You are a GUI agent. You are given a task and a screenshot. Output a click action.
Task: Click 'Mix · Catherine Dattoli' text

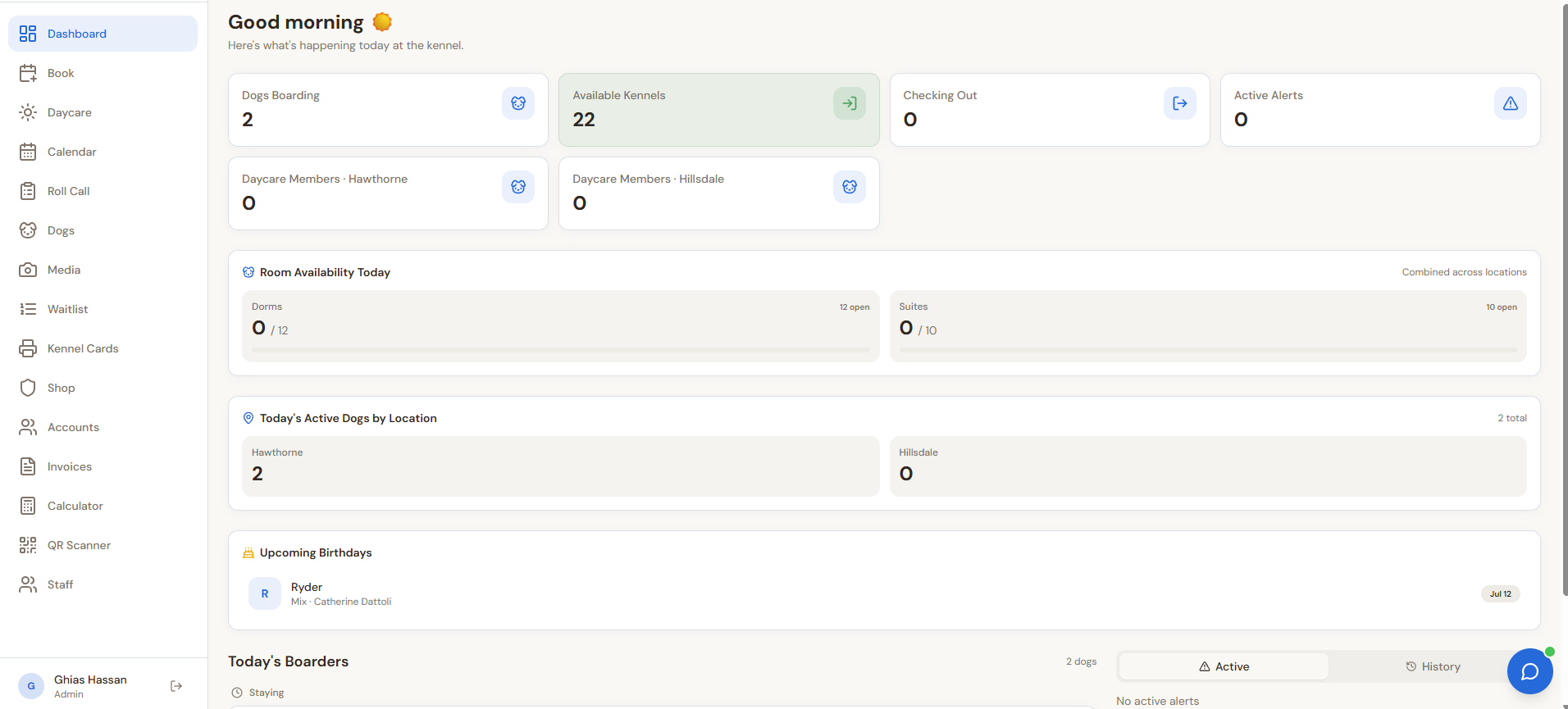pyautogui.click(x=341, y=602)
